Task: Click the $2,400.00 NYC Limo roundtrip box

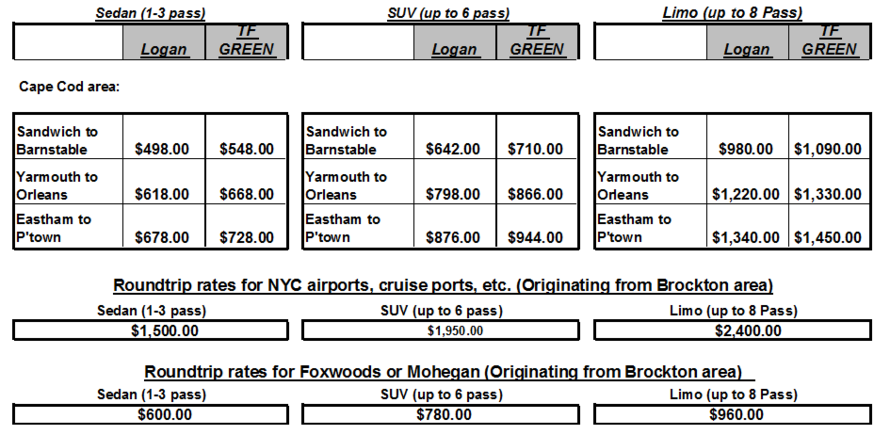Action: pyautogui.click(x=732, y=331)
